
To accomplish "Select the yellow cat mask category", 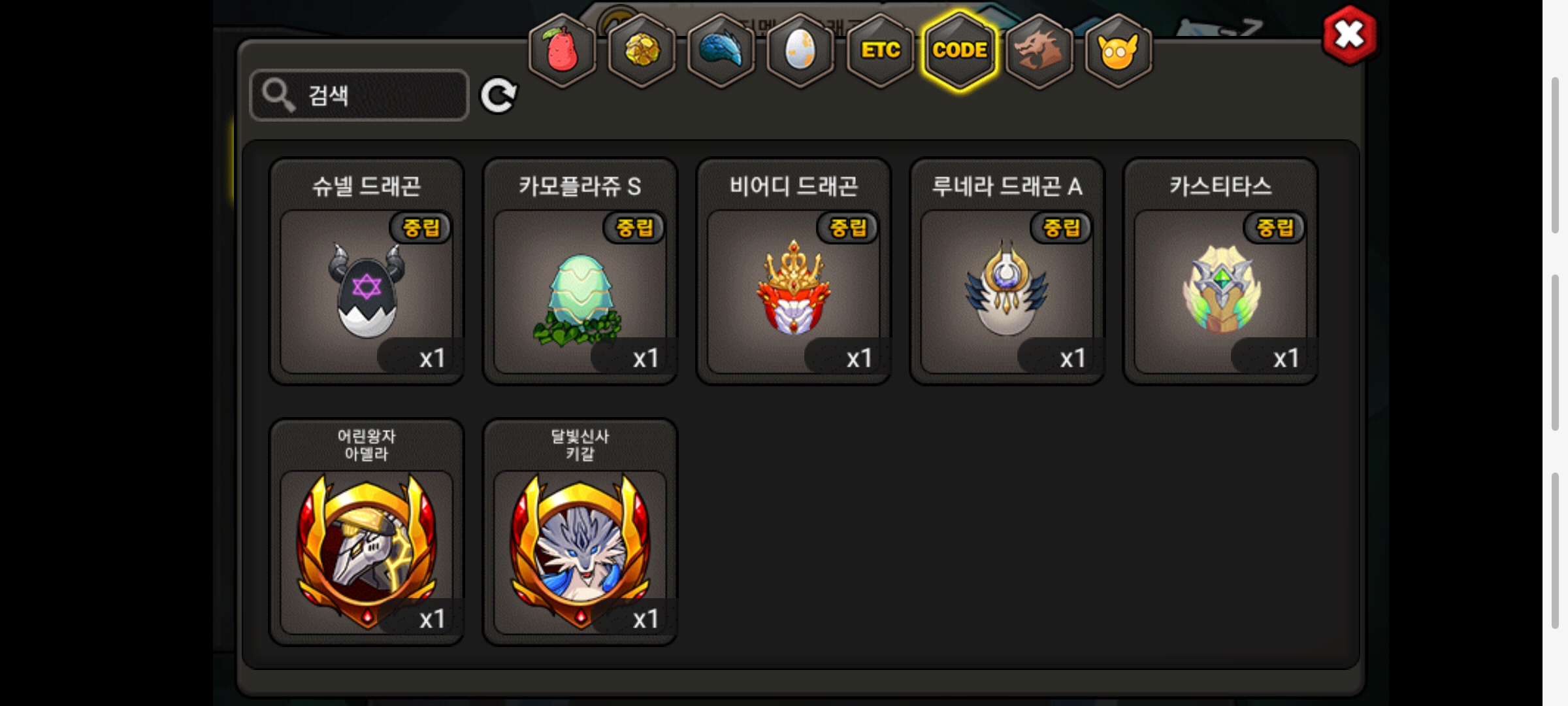I will click(x=1119, y=51).
